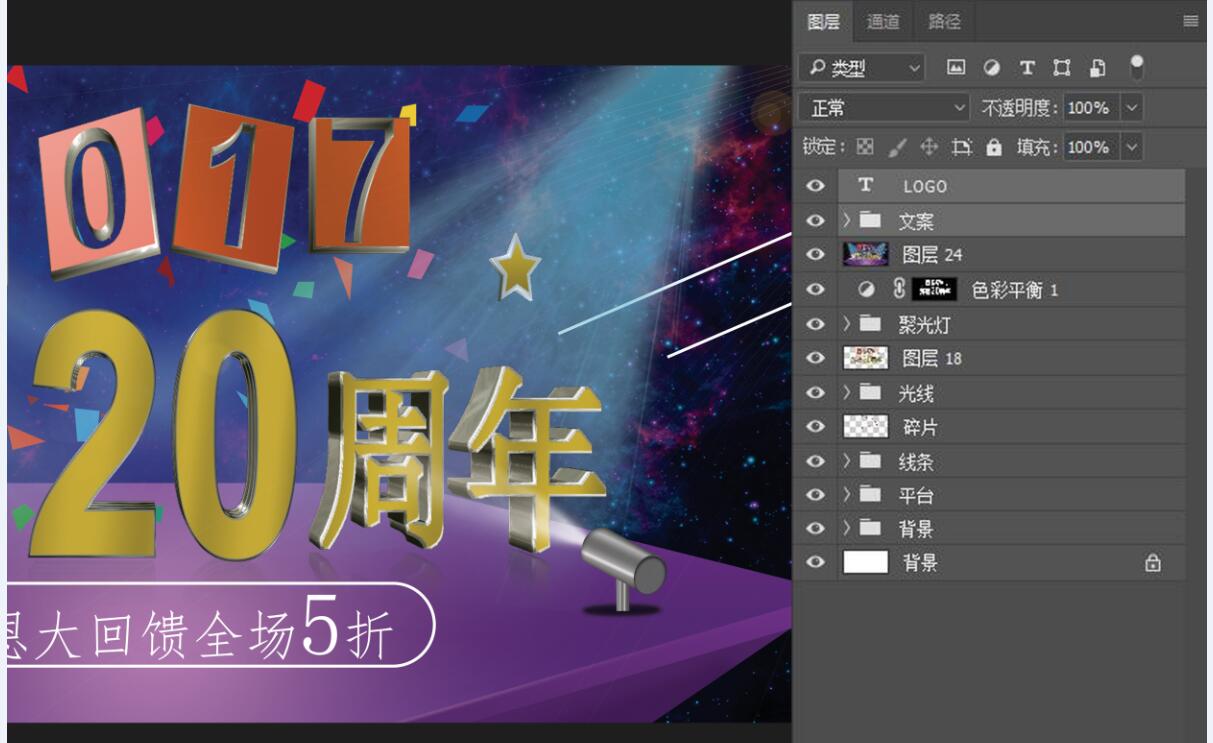
Task: Hide the 文案 group
Action: [x=816, y=220]
